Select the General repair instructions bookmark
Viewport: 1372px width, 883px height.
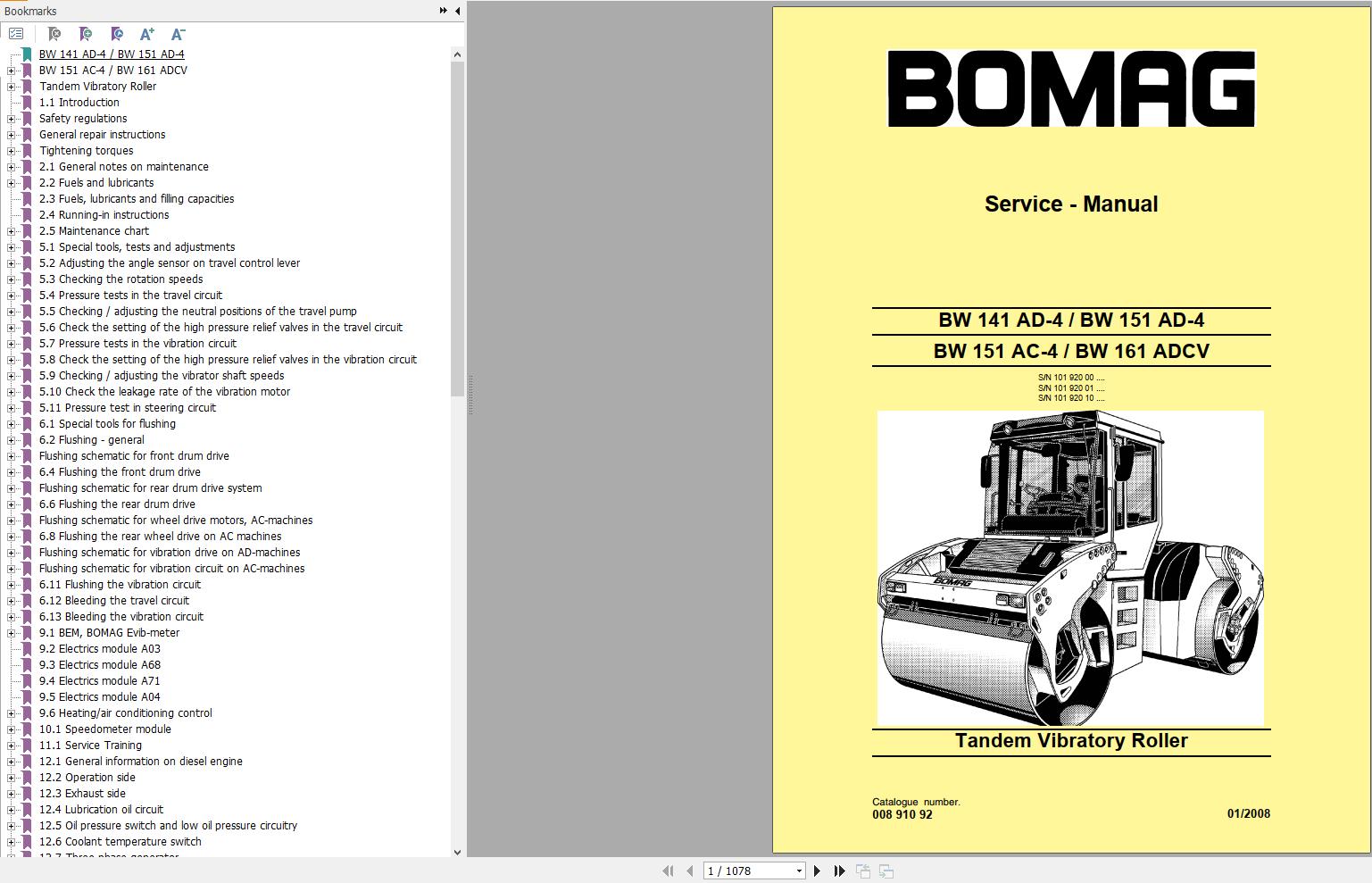click(x=102, y=135)
